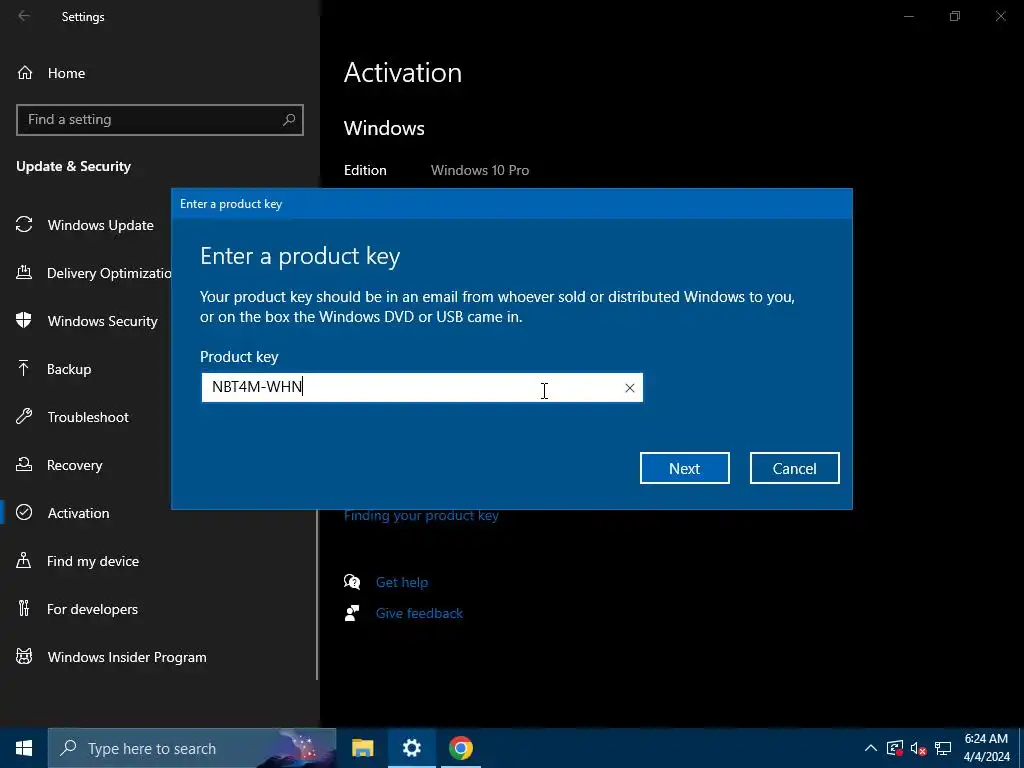Image resolution: width=1024 pixels, height=768 pixels.
Task: Click the Edition label
Action: point(365,170)
